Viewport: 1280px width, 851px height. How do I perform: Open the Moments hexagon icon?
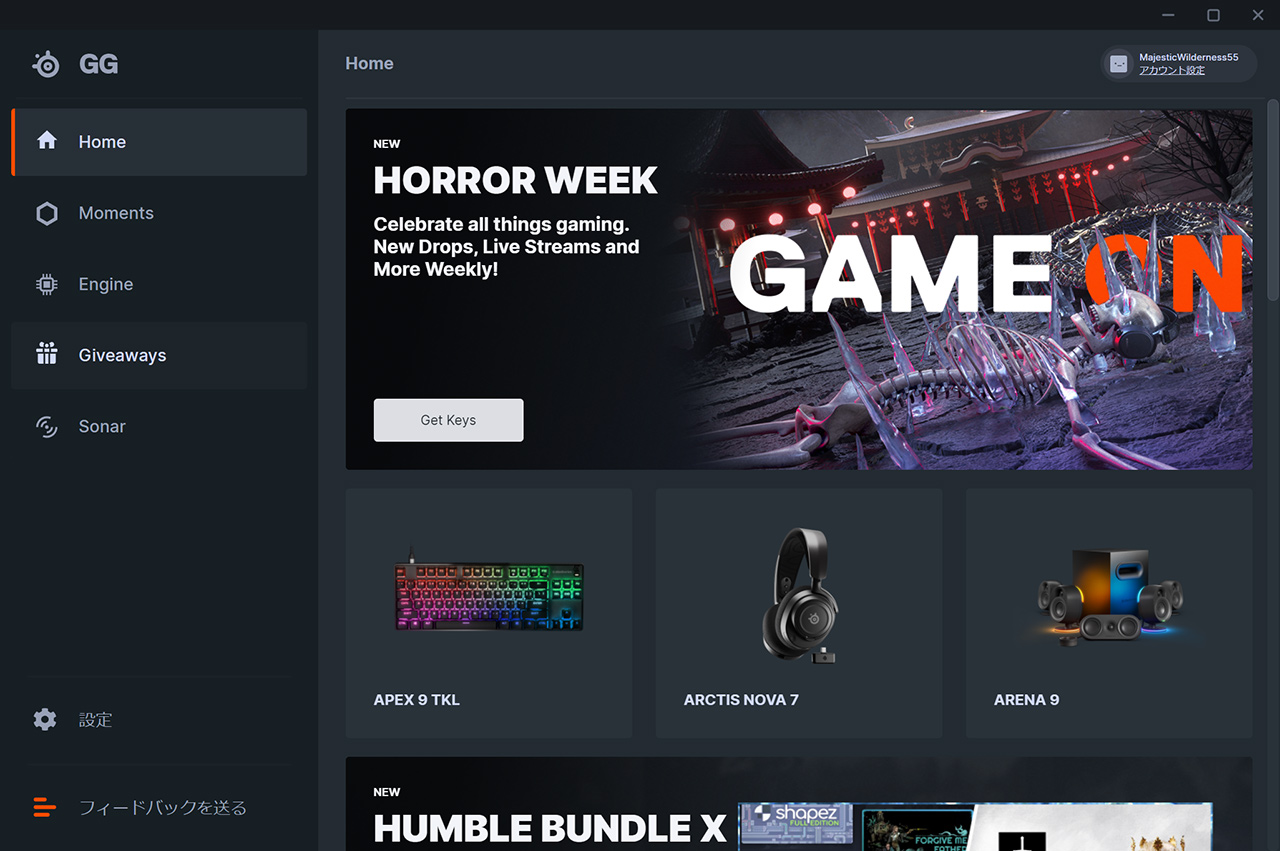pyautogui.click(x=47, y=213)
